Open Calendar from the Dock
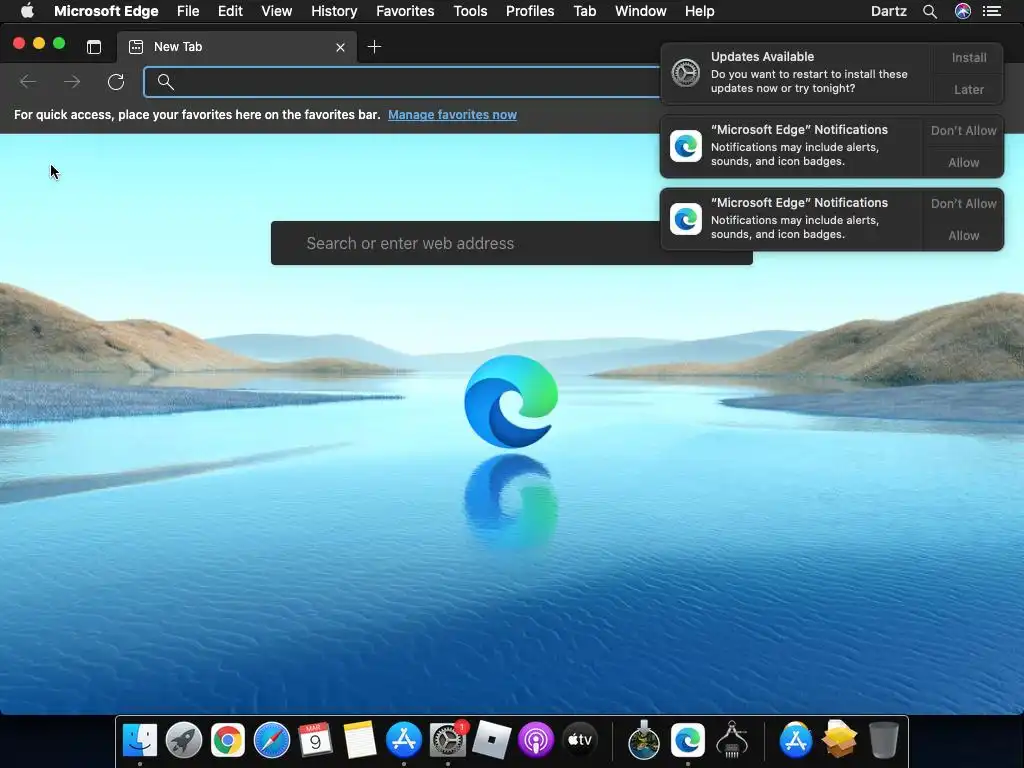 [x=315, y=740]
